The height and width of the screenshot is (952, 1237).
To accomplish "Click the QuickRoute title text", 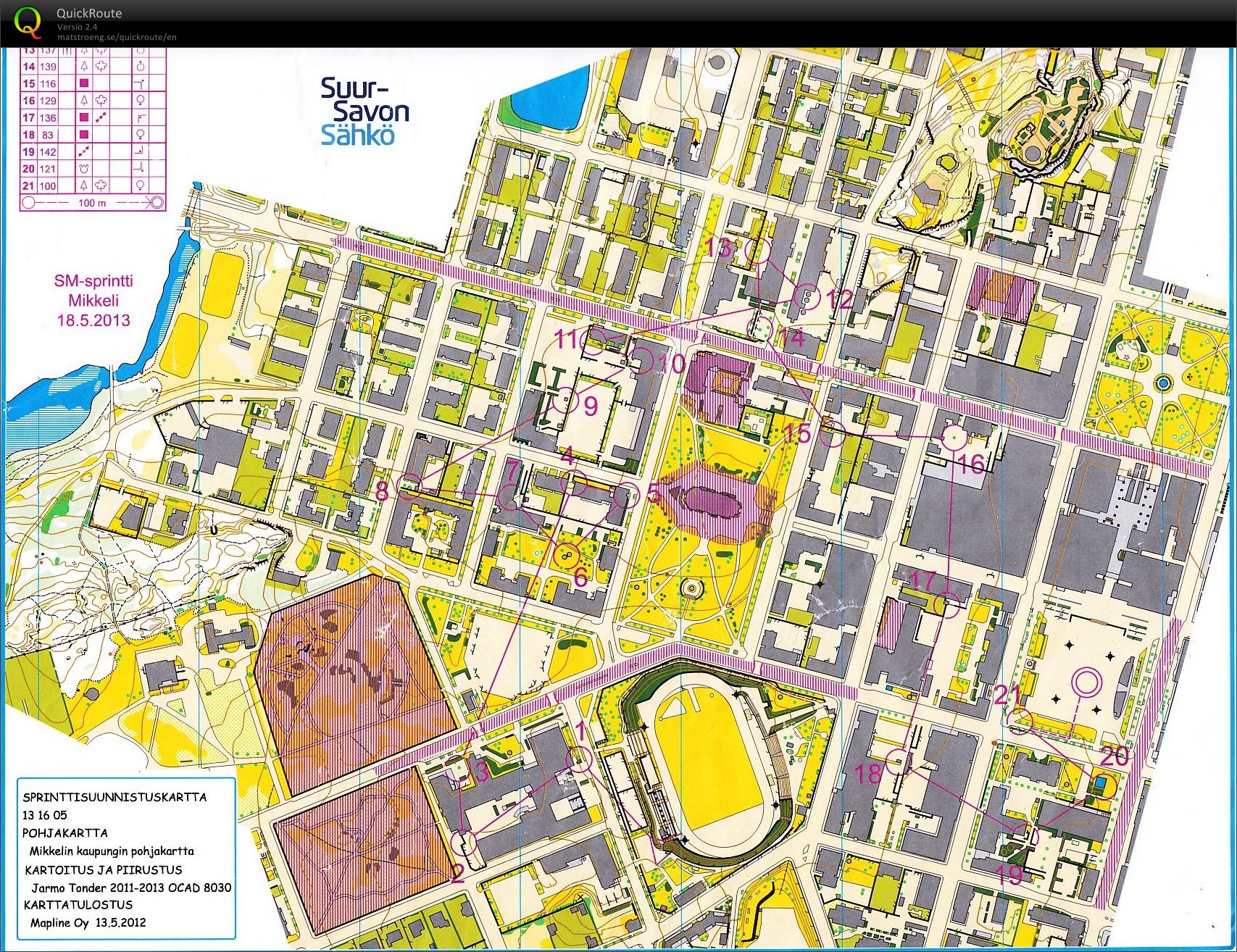I will tap(89, 13).
